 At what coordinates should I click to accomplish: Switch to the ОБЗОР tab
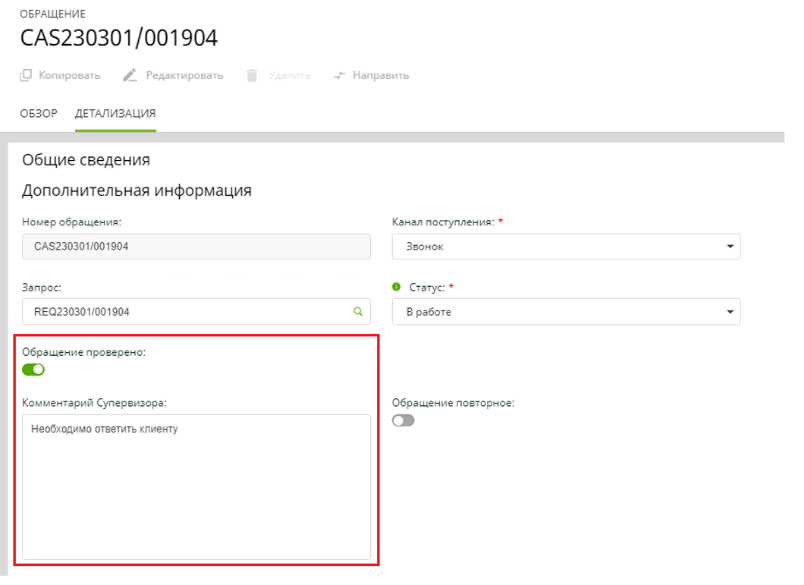(39, 112)
